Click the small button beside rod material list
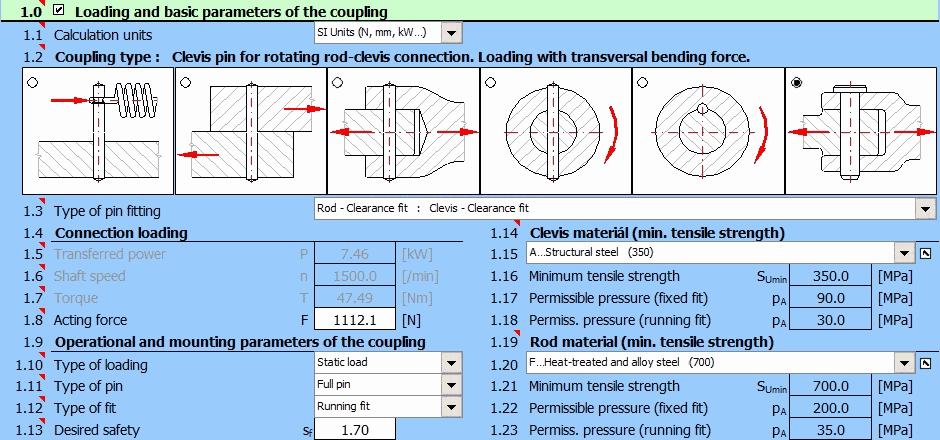Screen dimensions: 940x440 coord(927,363)
